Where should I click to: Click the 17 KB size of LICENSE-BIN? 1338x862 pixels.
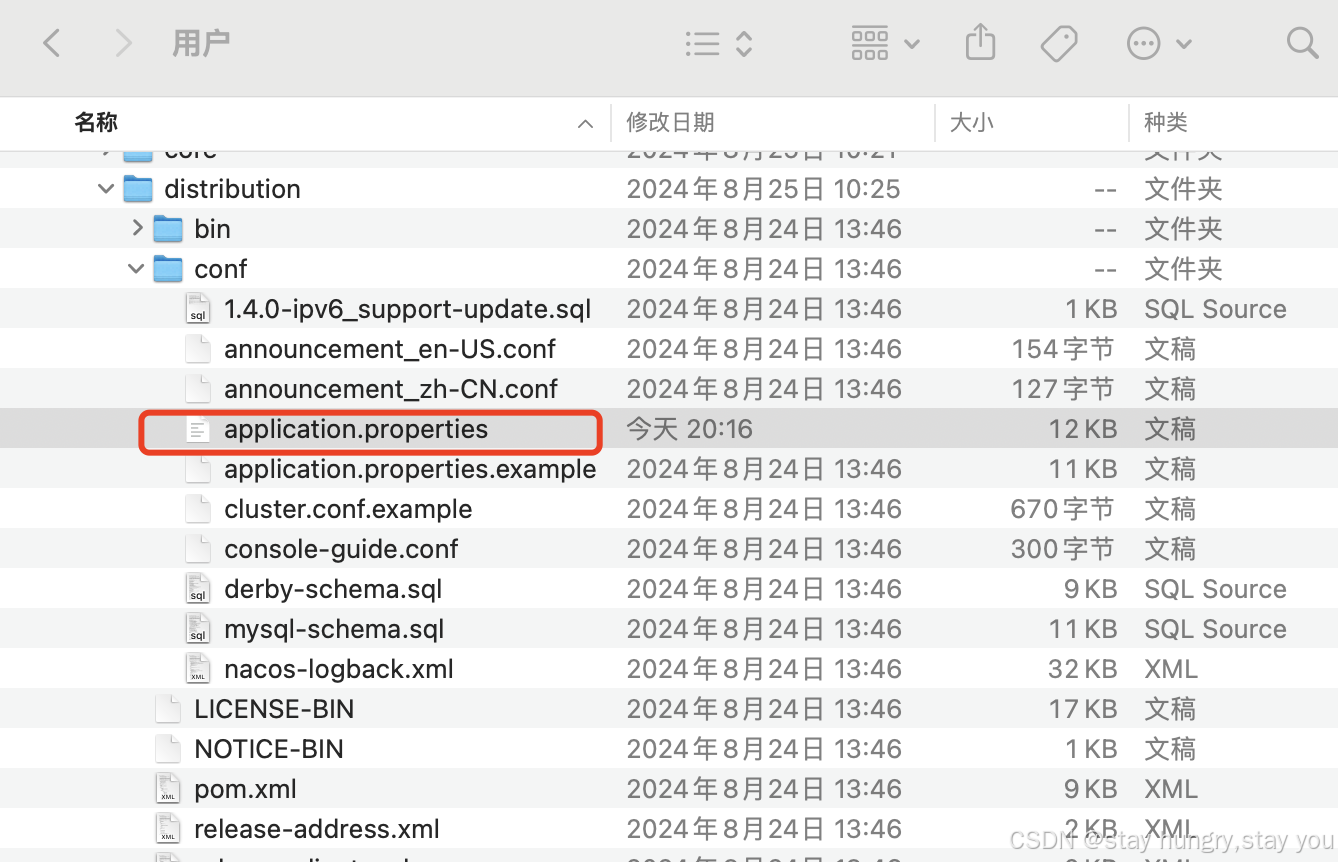(x=1083, y=709)
